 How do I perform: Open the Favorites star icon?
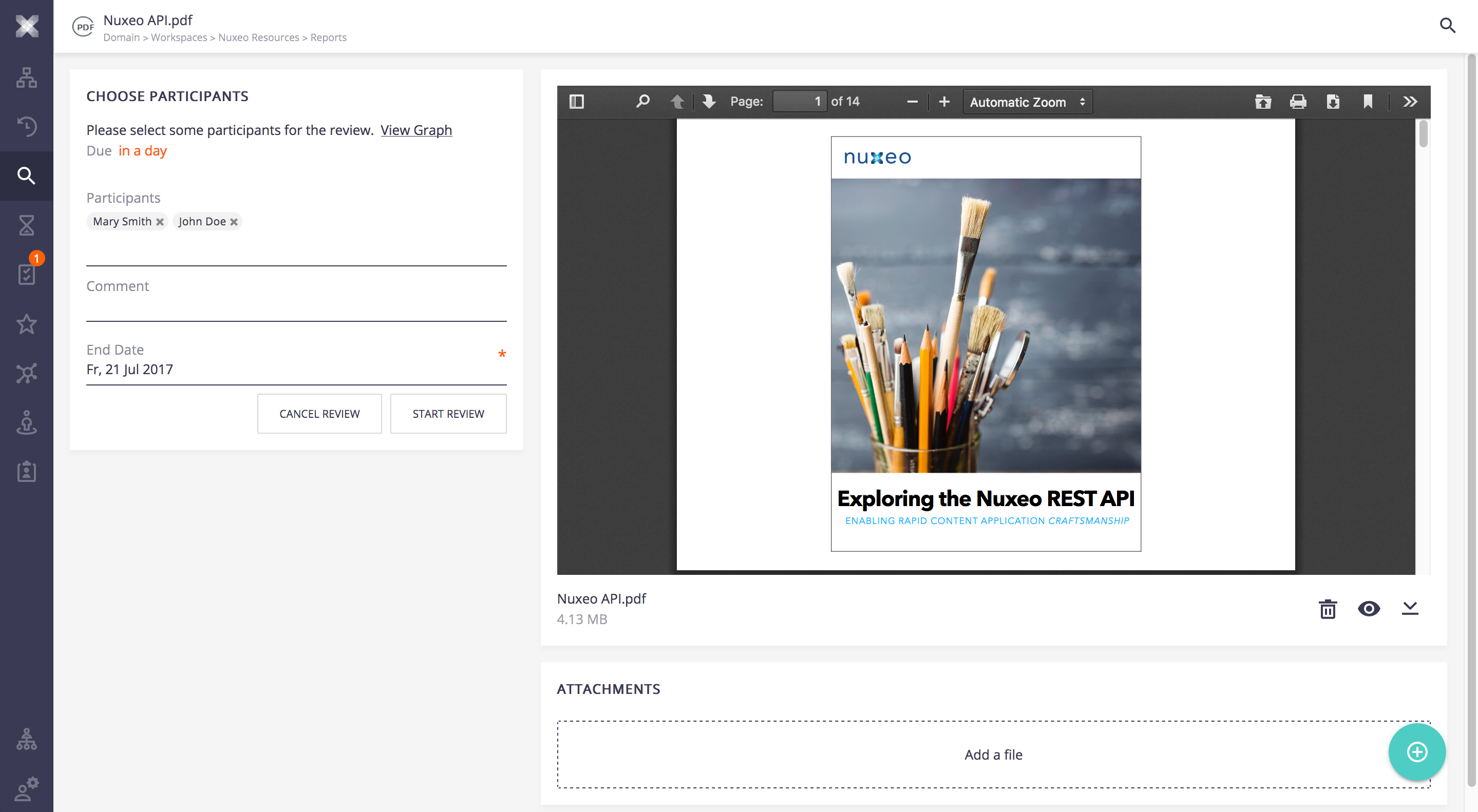(26, 324)
